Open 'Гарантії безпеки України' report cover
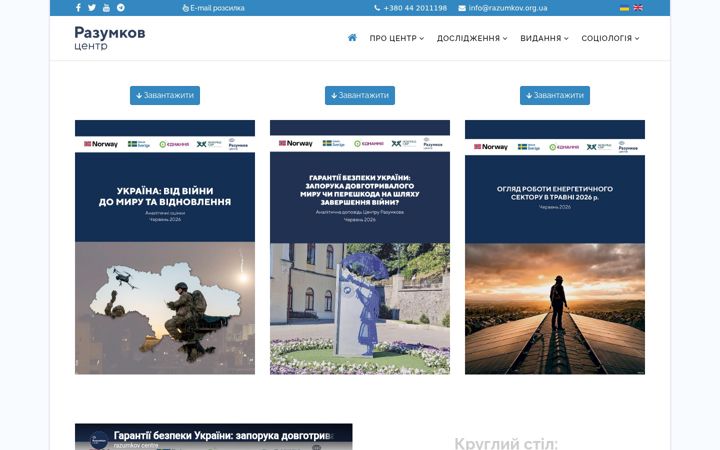Viewport: 720px width, 450px height. point(360,247)
